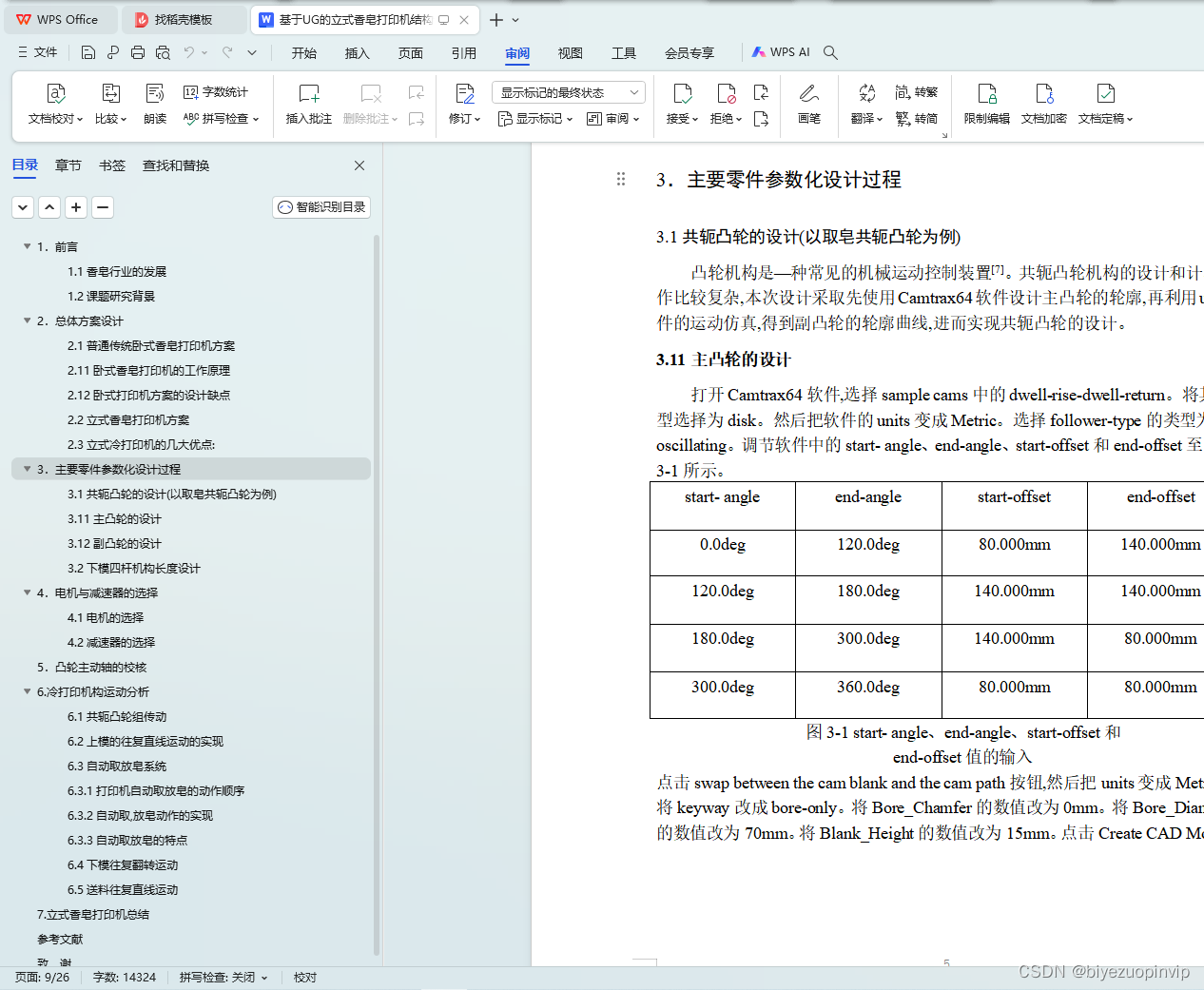Click 智能识别目录 button
Screen dimensions: 1204x990
(321, 206)
